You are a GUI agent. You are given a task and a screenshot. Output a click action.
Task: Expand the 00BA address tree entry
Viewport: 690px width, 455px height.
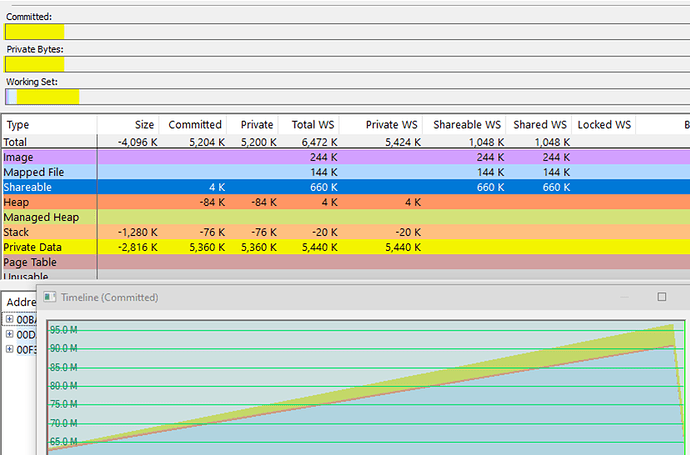[x=9, y=319]
